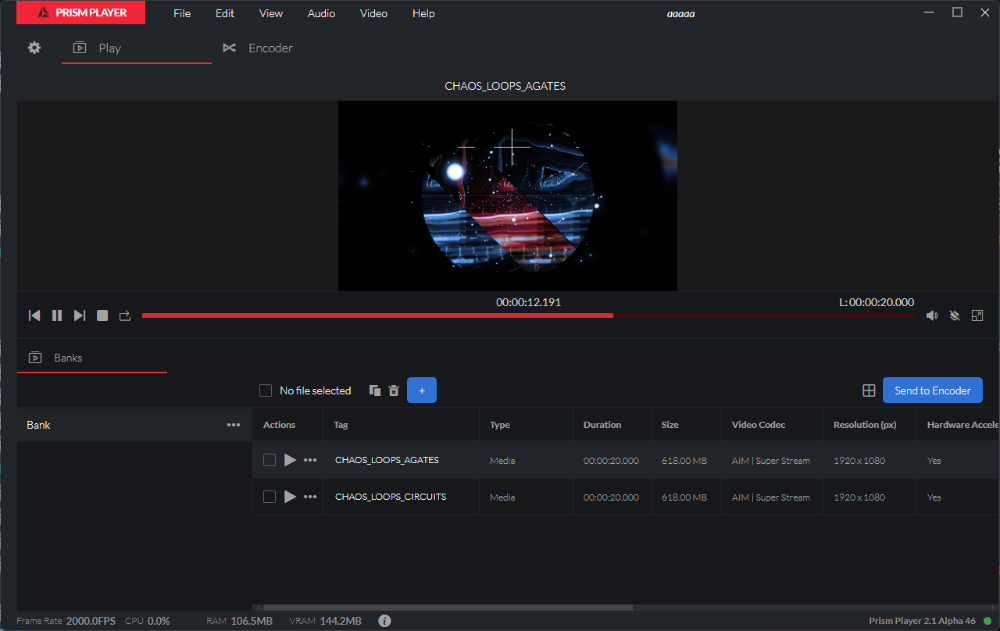This screenshot has height=631, width=1000.
Task: Click the CHAOS_LOOPS_AGATES title above preview
Action: click(x=505, y=86)
